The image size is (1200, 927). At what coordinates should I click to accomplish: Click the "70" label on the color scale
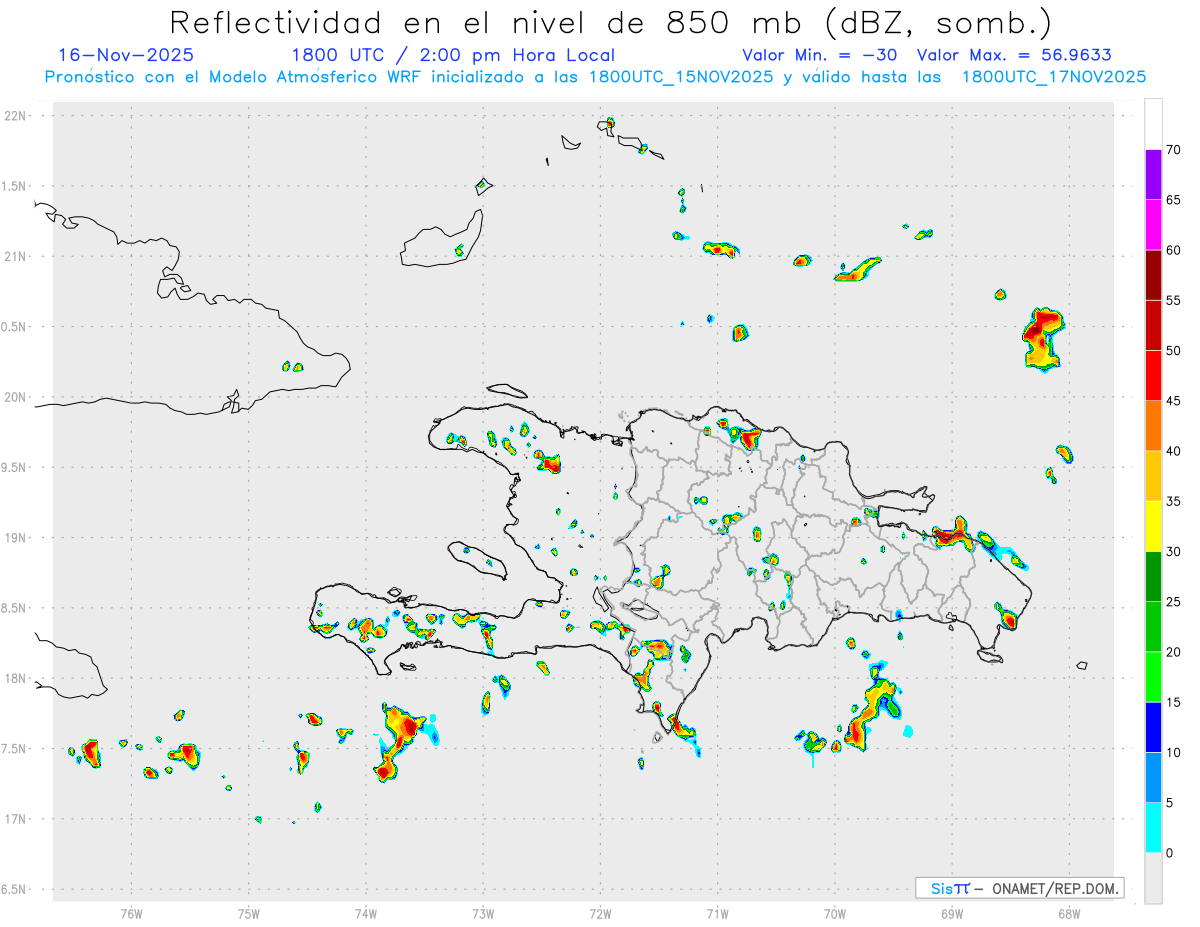pos(1174,150)
